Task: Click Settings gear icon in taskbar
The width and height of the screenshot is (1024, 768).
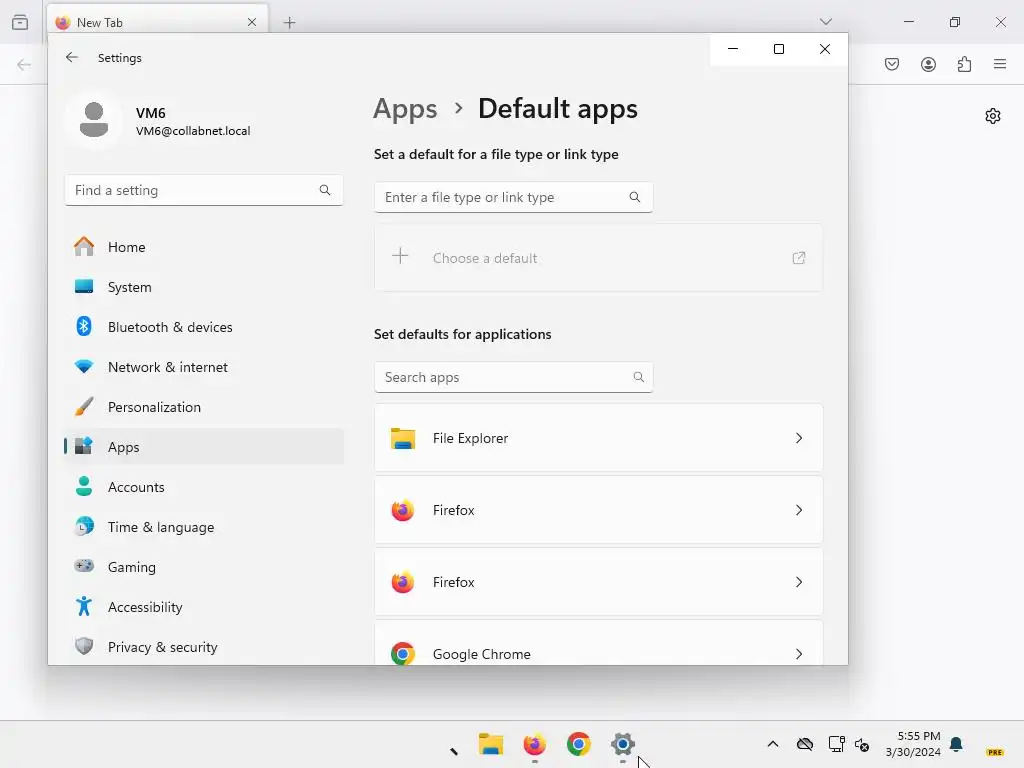Action: tap(623, 744)
